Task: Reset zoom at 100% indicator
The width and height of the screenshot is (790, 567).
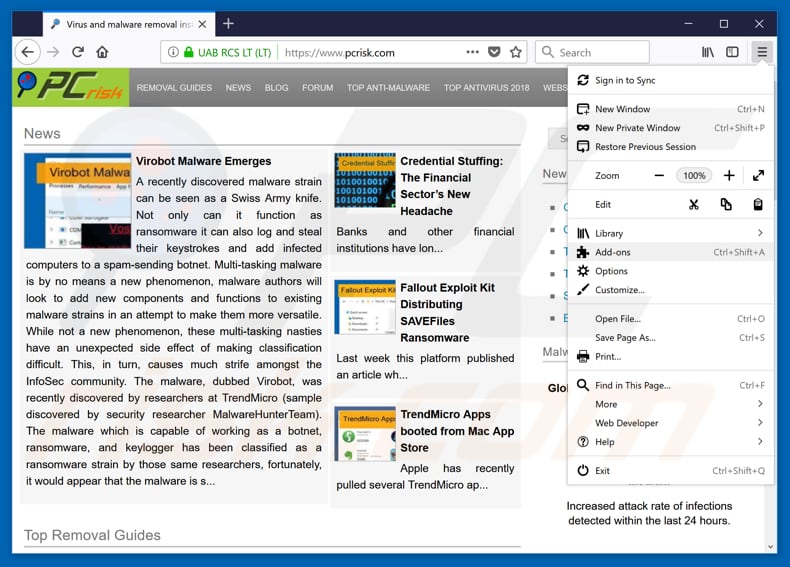Action: point(694,175)
